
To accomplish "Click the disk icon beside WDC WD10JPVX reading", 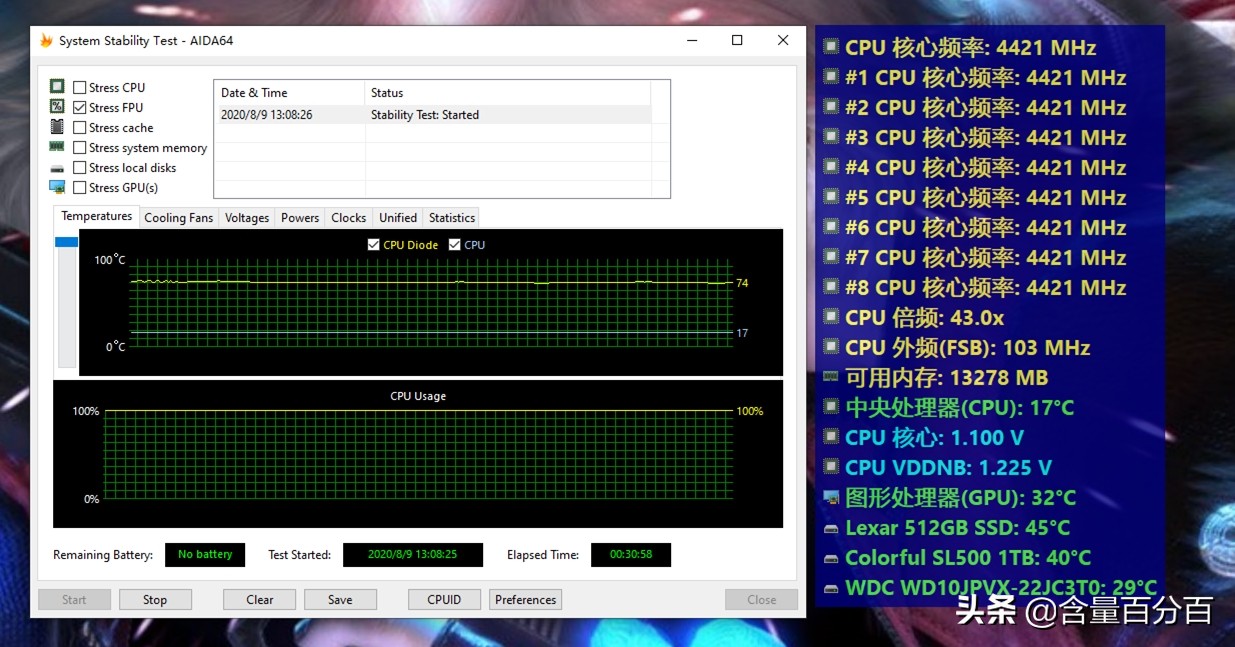I will (829, 587).
